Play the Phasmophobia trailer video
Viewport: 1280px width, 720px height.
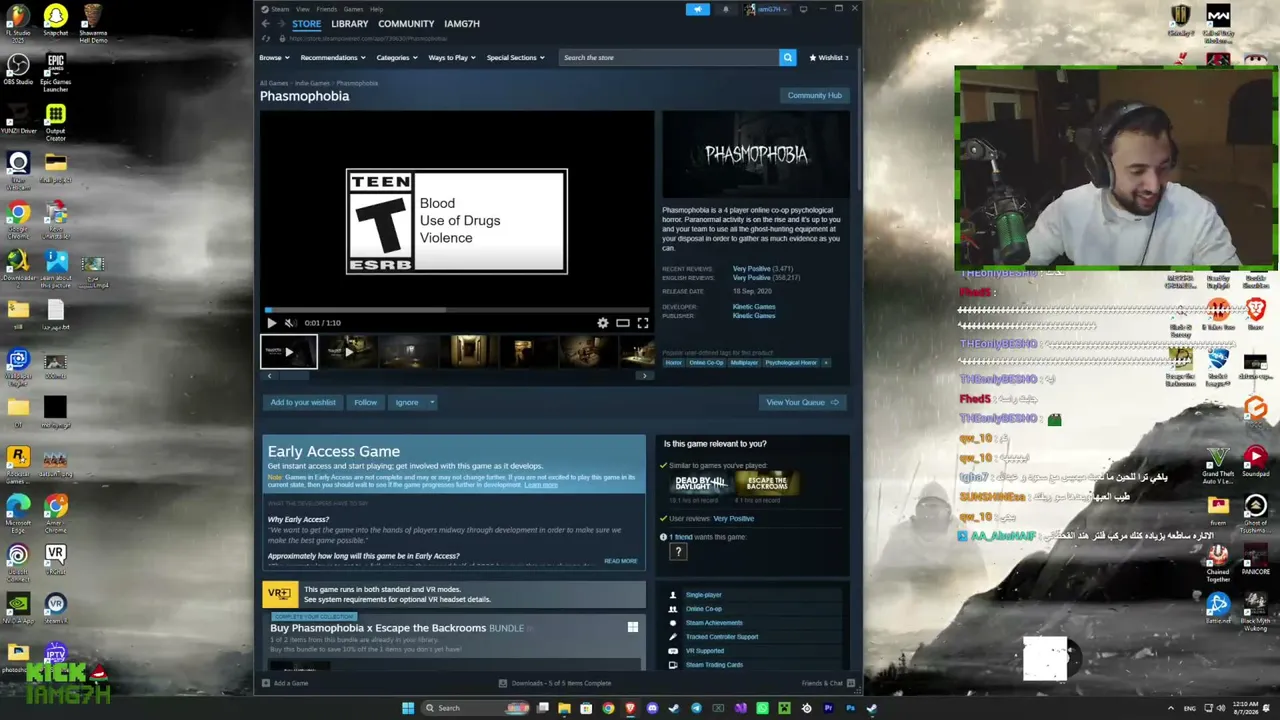coord(271,323)
